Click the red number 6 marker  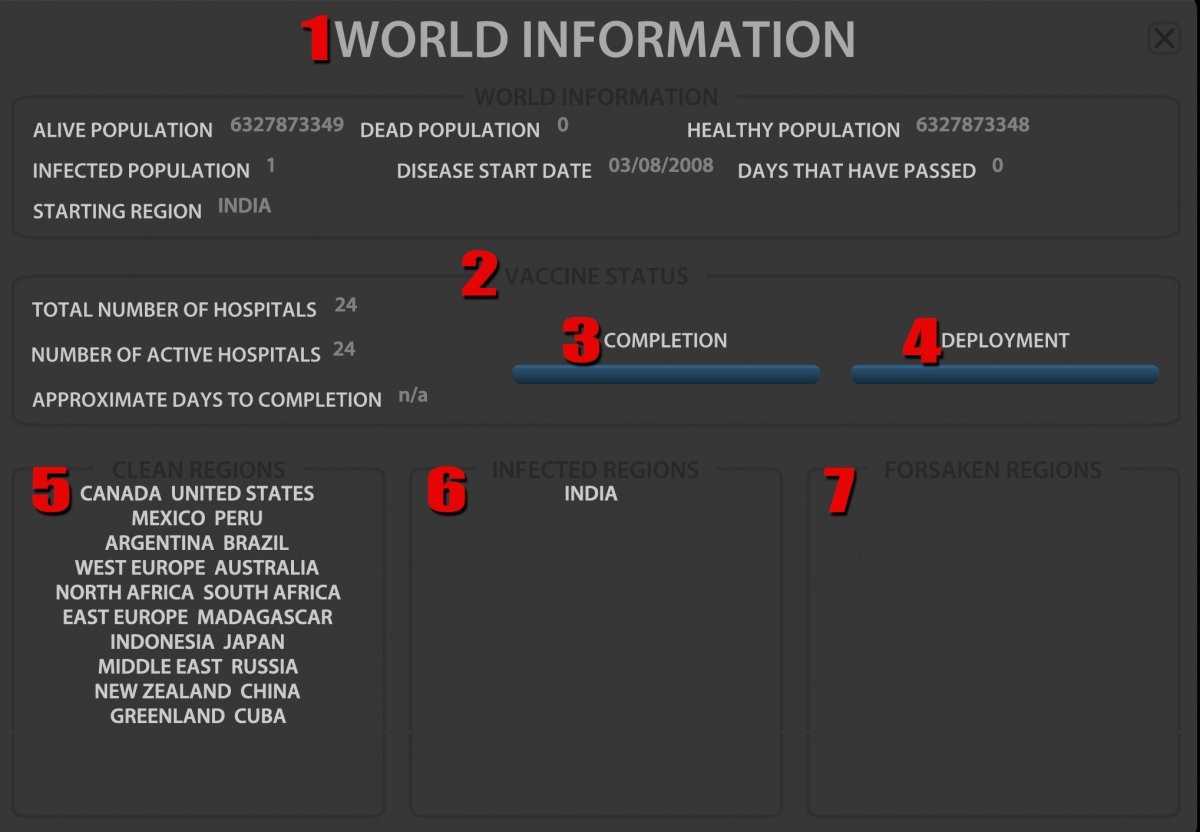click(x=447, y=491)
